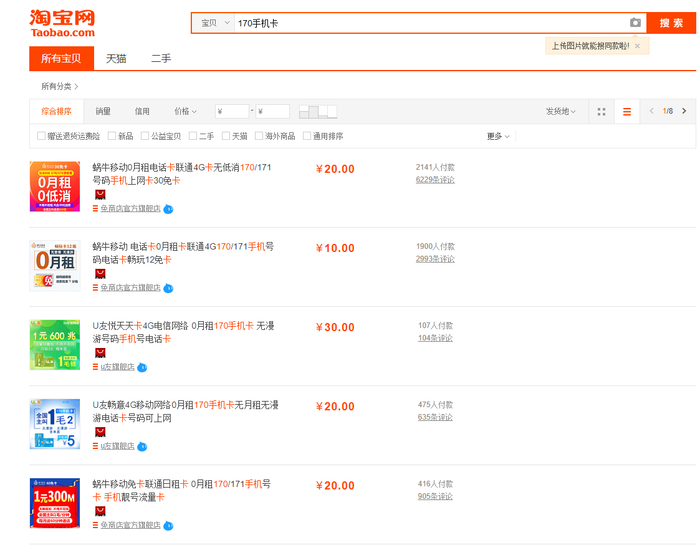This screenshot has height=552, width=700.
Task: Click blue Wangwang chat icon of first listing
Action: [x=168, y=209]
